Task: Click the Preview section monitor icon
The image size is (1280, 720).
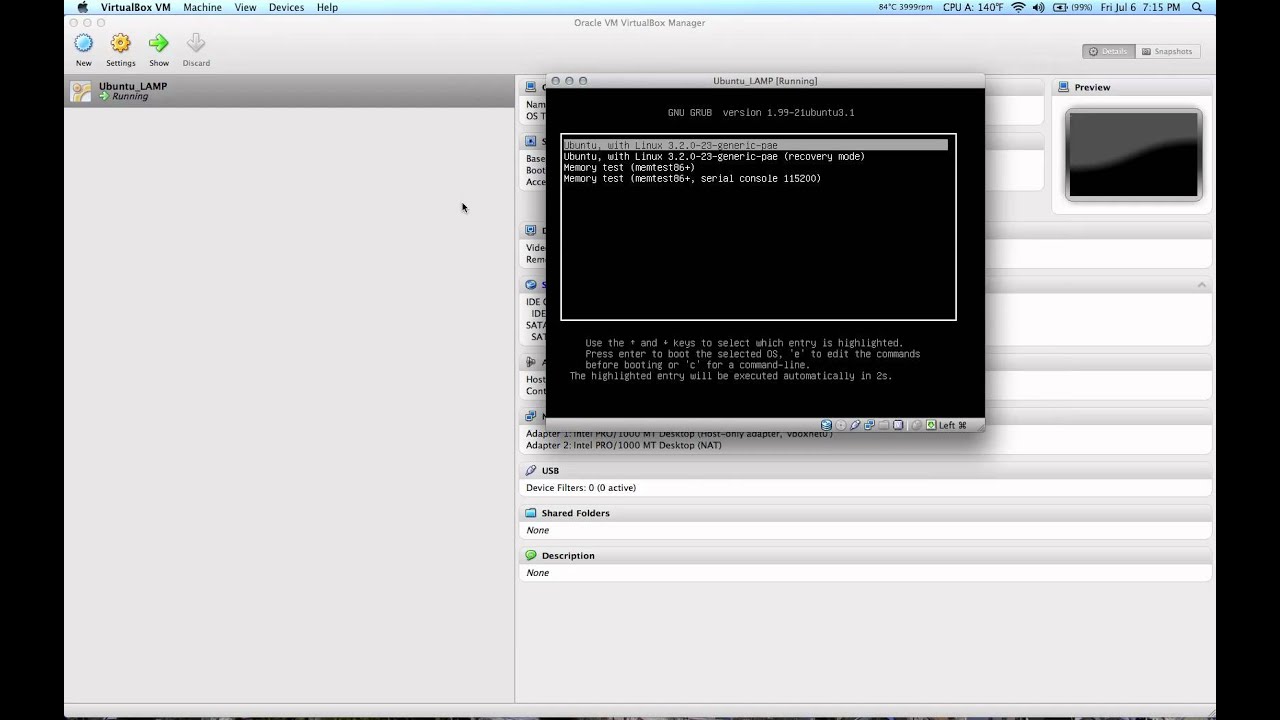Action: tap(1064, 87)
